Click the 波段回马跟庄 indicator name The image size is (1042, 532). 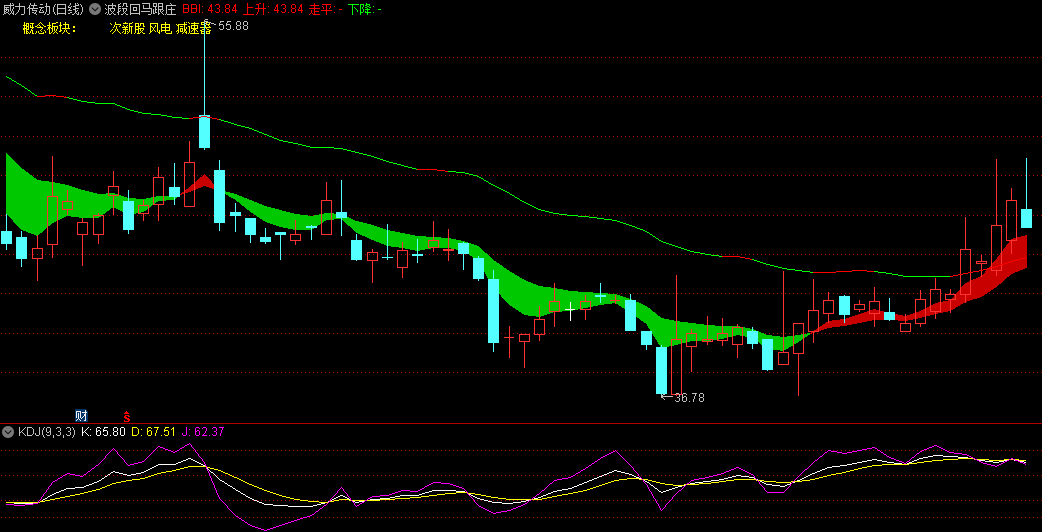140,9
